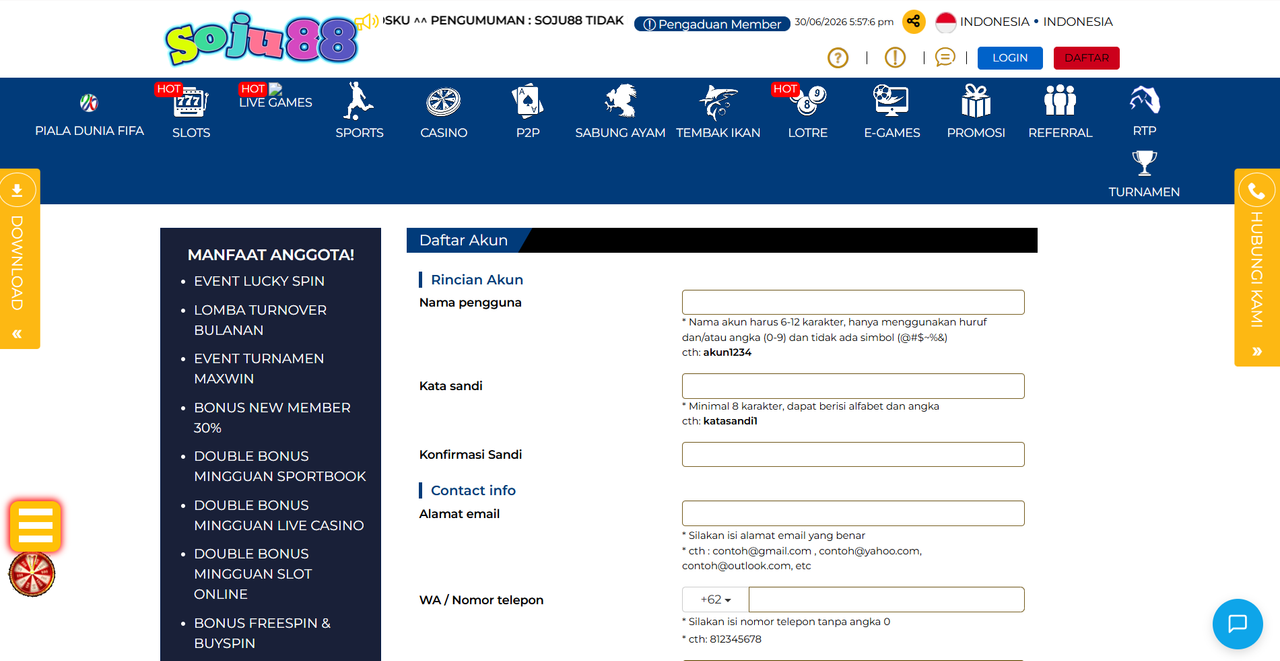The width and height of the screenshot is (1280, 661).
Task: Select the SABUNG AYAM menu label
Action: (x=620, y=132)
